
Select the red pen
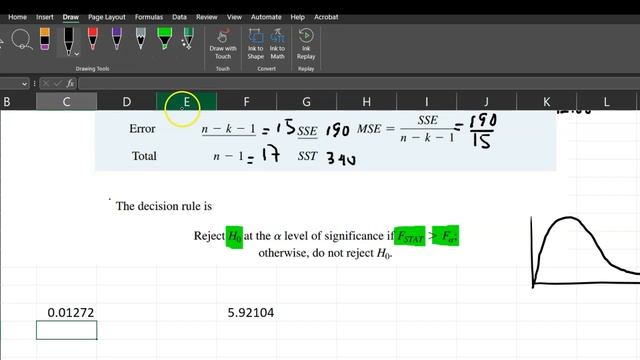coord(93,39)
